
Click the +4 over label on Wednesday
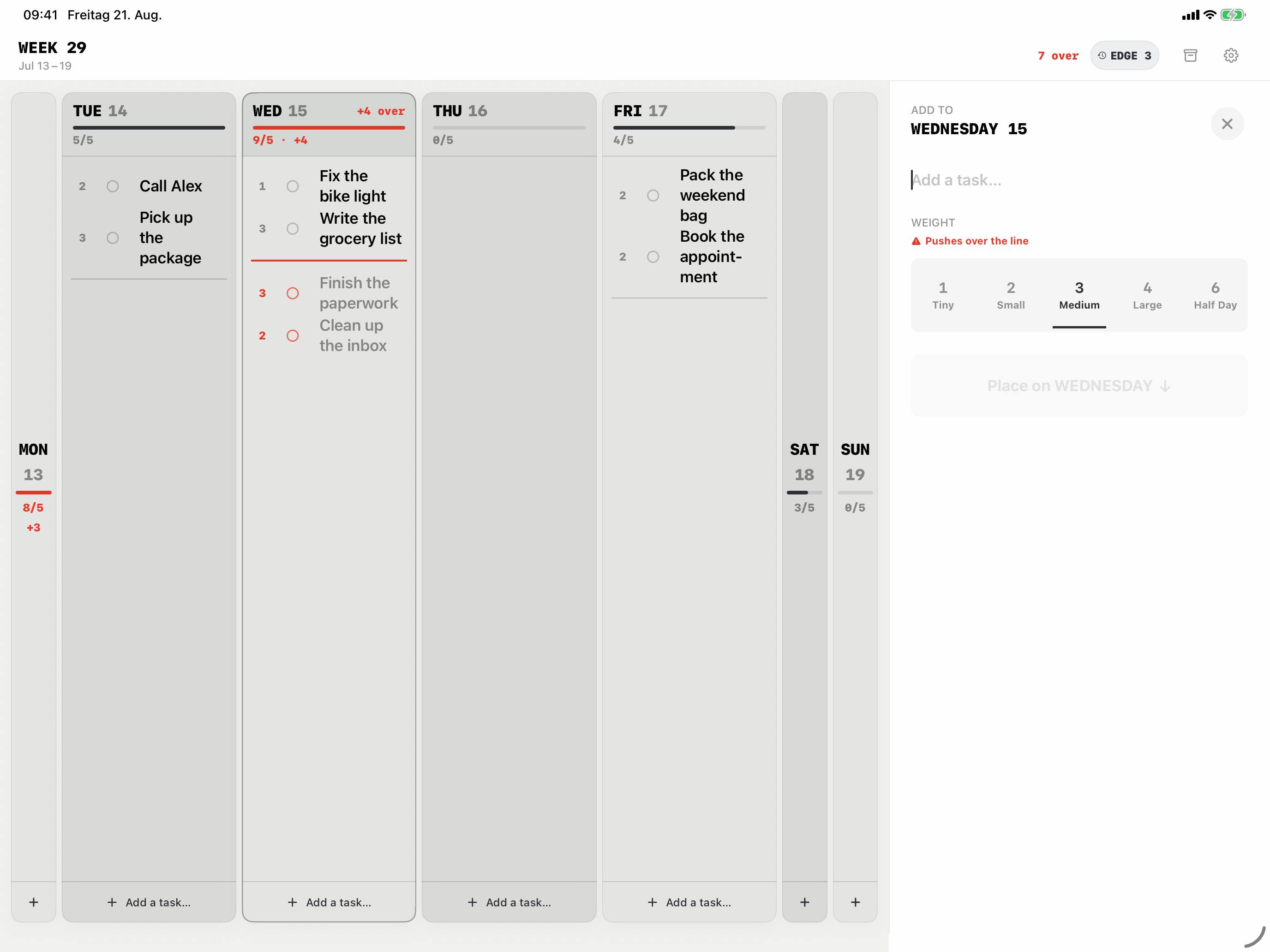pos(381,111)
